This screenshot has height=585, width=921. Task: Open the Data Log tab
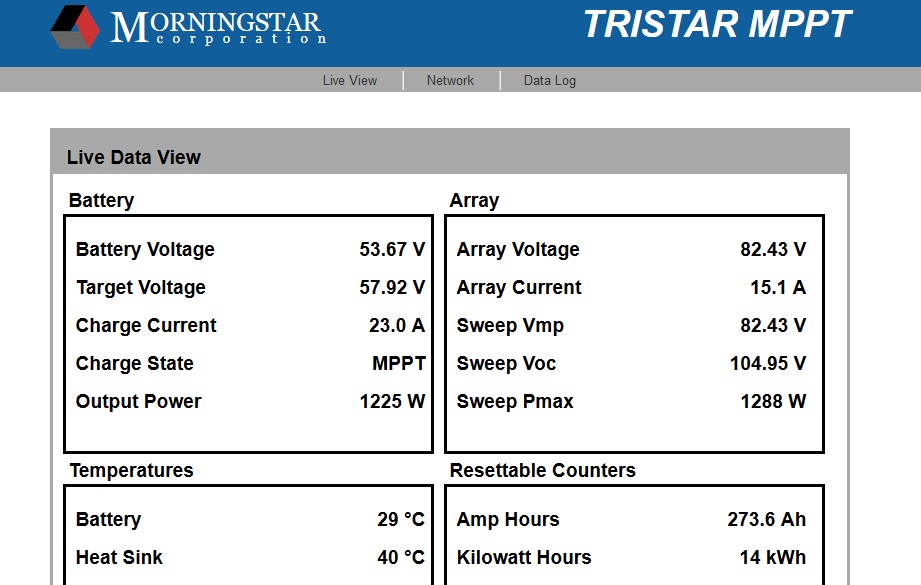point(550,80)
